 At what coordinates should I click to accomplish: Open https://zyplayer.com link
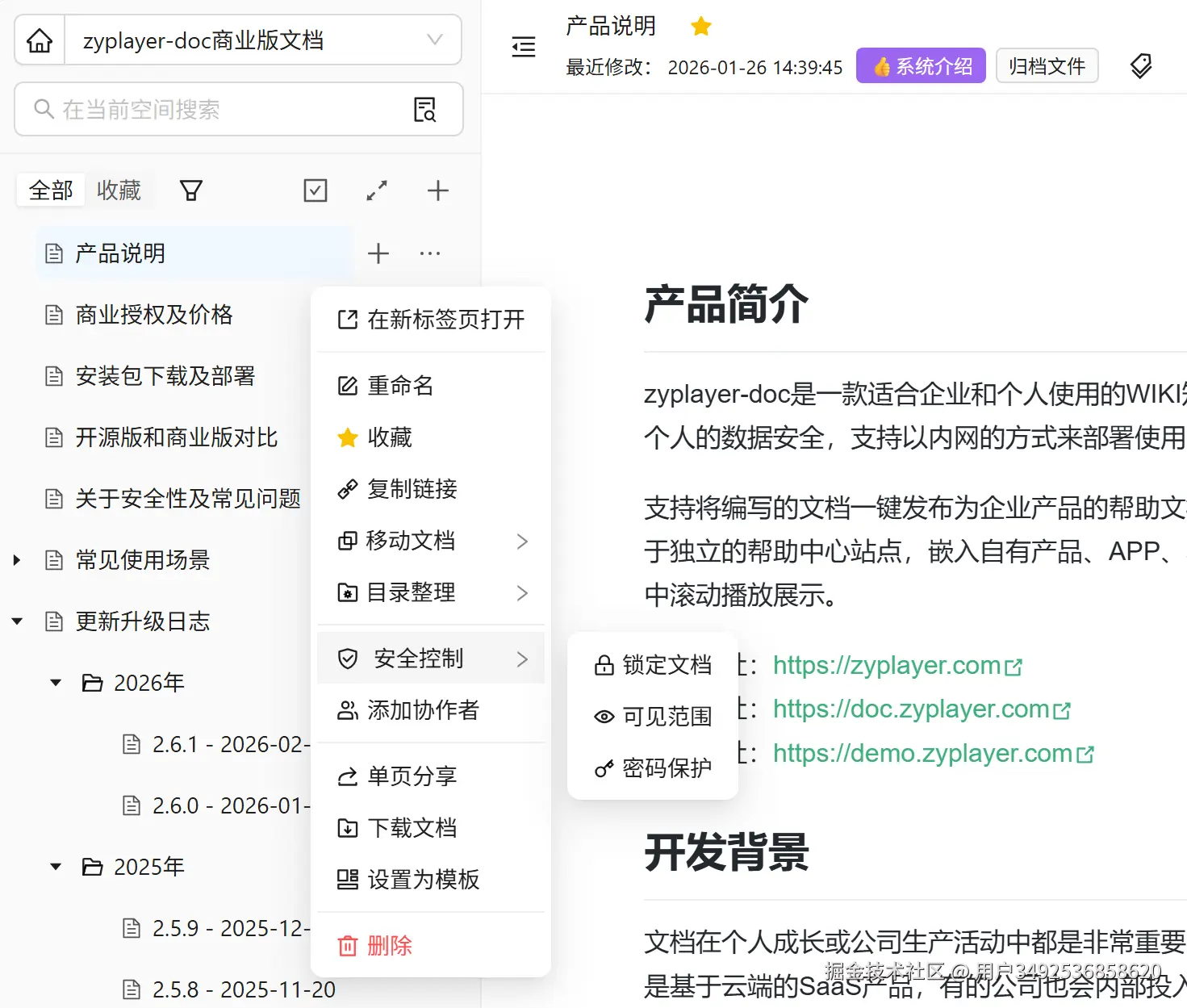[x=897, y=666]
